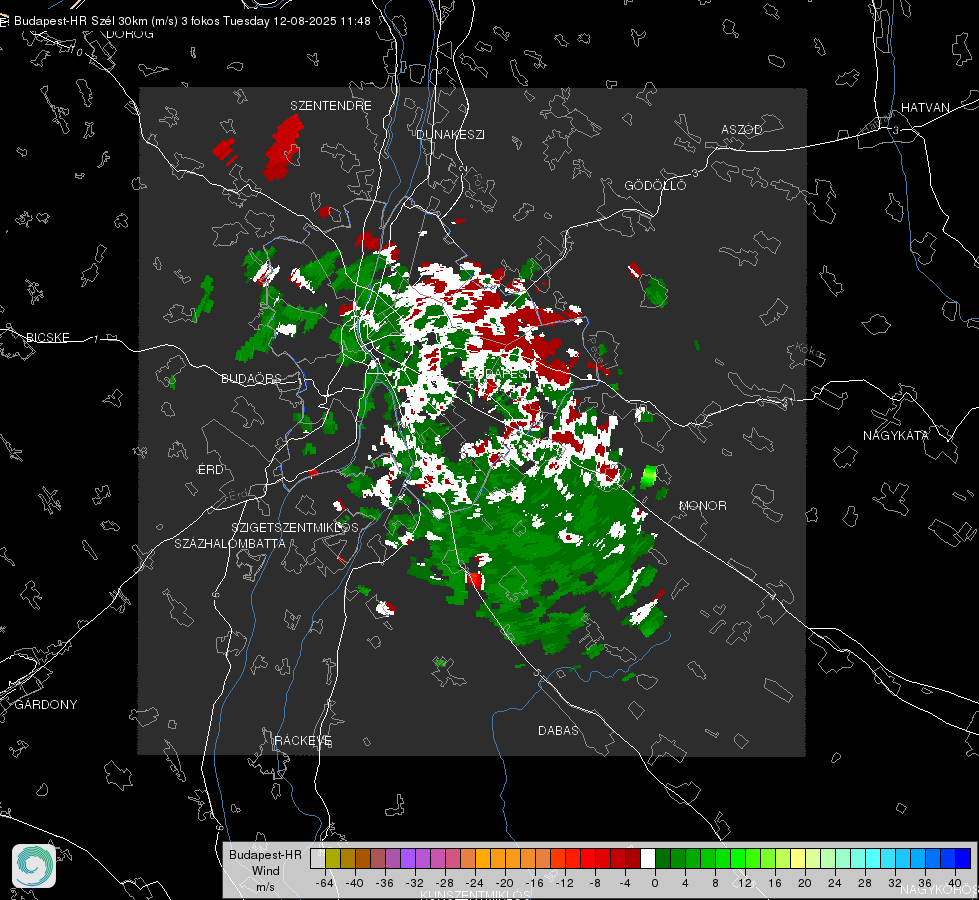Viewport: 979px width, 900px height.
Task: Click the GÁRDONY map label
Action: [46, 705]
